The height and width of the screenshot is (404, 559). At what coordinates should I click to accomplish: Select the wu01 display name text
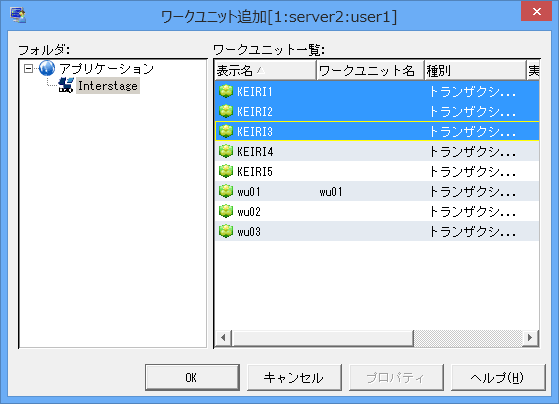249,192
